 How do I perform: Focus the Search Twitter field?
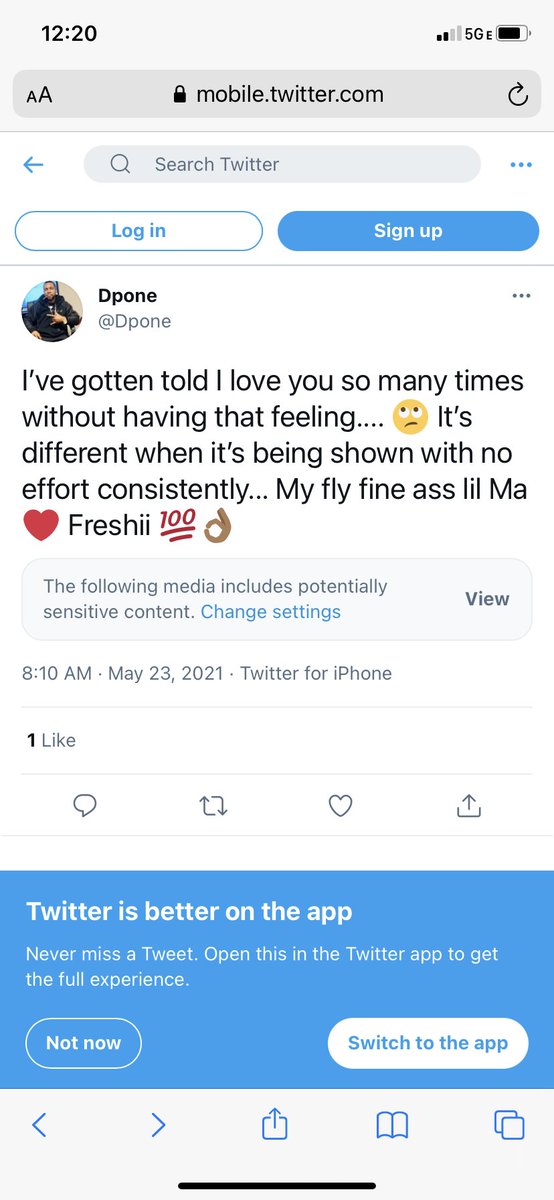[282, 164]
